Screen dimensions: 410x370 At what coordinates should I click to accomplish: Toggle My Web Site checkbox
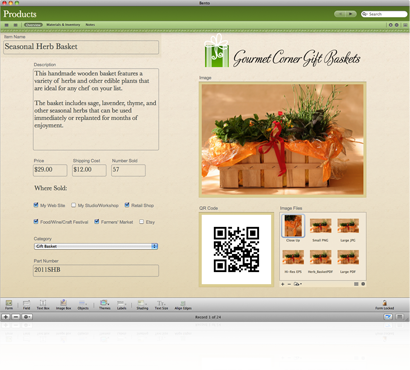(x=36, y=205)
